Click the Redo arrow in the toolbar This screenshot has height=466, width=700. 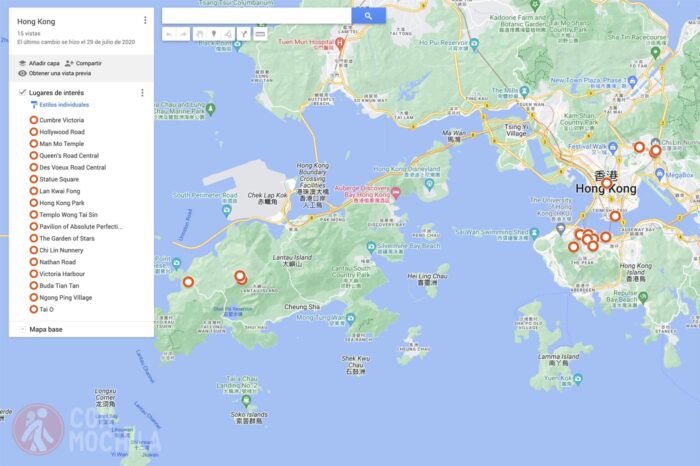pyautogui.click(x=183, y=34)
